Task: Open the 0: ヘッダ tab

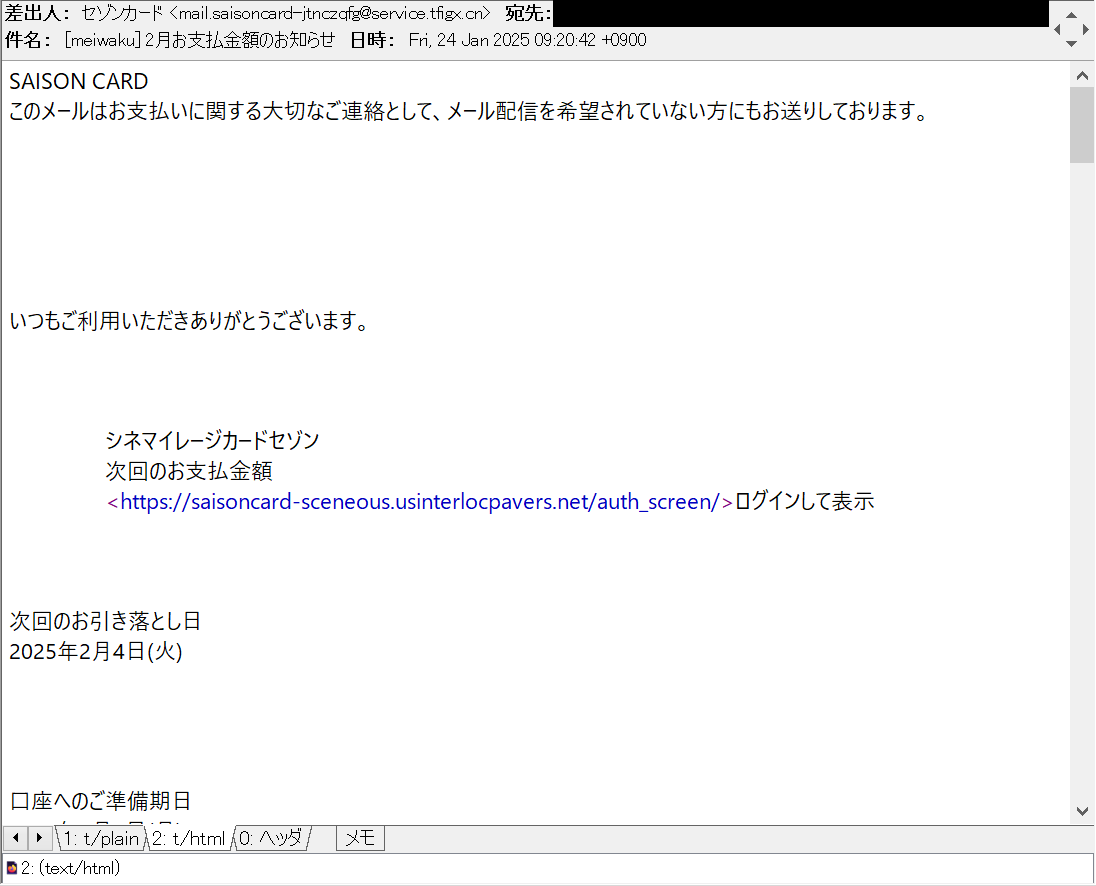Action: (x=272, y=838)
